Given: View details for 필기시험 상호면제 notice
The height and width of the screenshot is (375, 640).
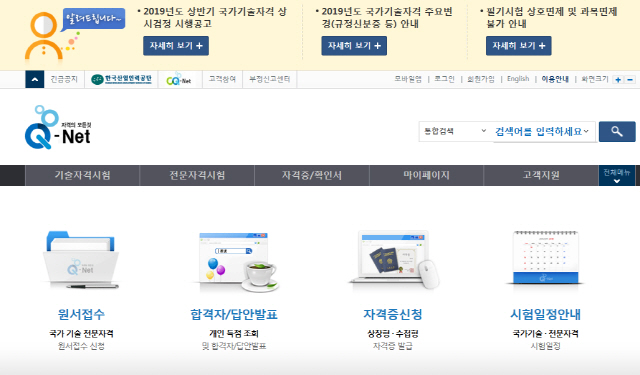Looking at the screenshot, I should 519,46.
